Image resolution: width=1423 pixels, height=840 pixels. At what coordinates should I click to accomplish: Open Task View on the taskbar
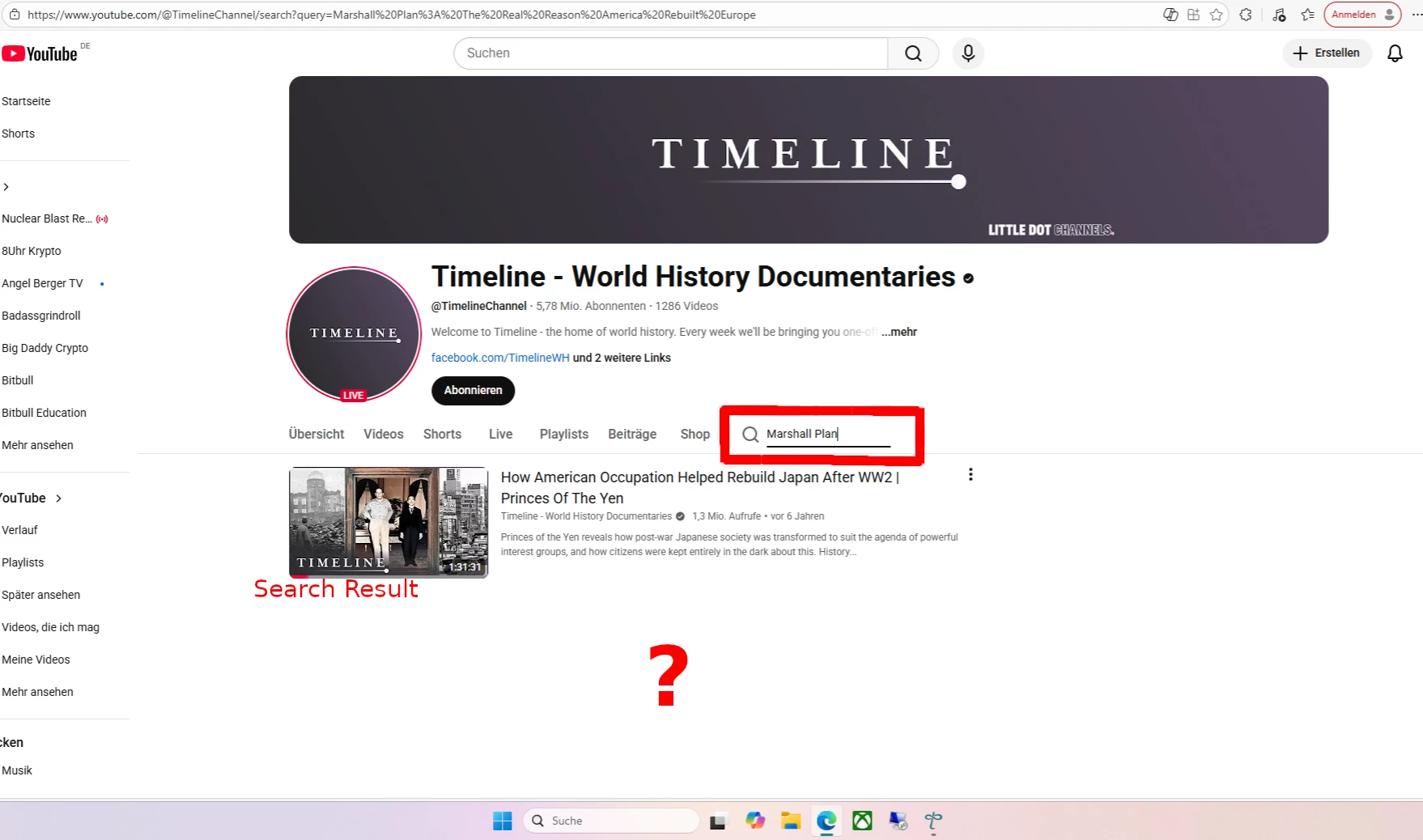click(x=719, y=821)
